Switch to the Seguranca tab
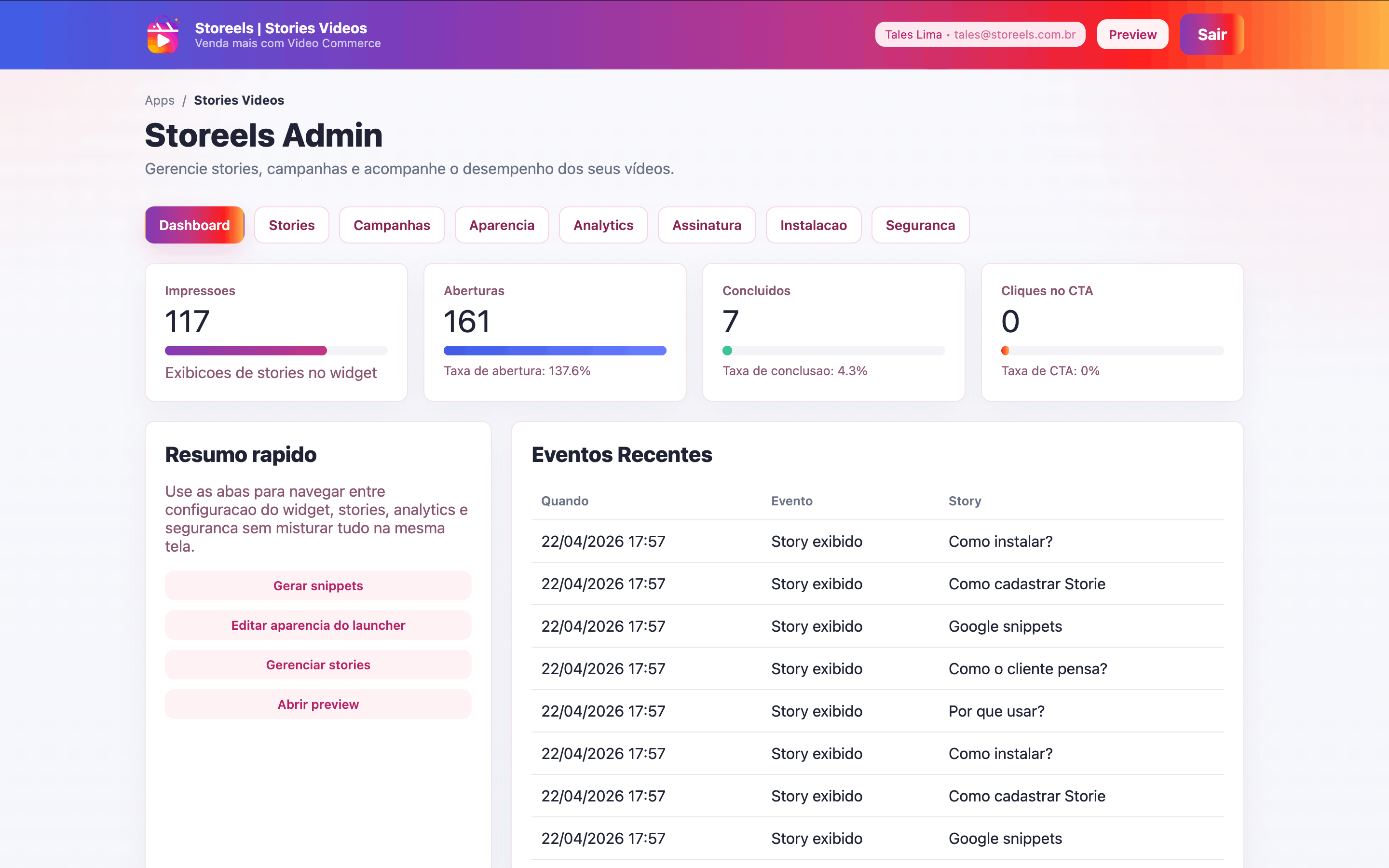This screenshot has height=868, width=1389. click(x=920, y=225)
